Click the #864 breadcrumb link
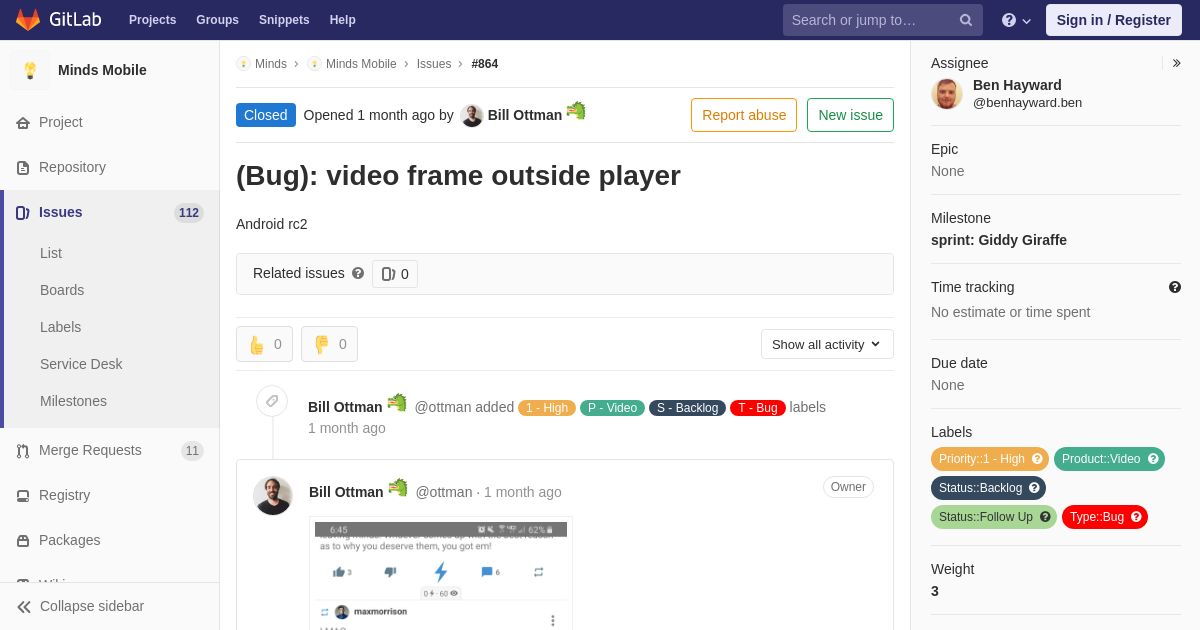This screenshot has height=630, width=1200. [485, 64]
